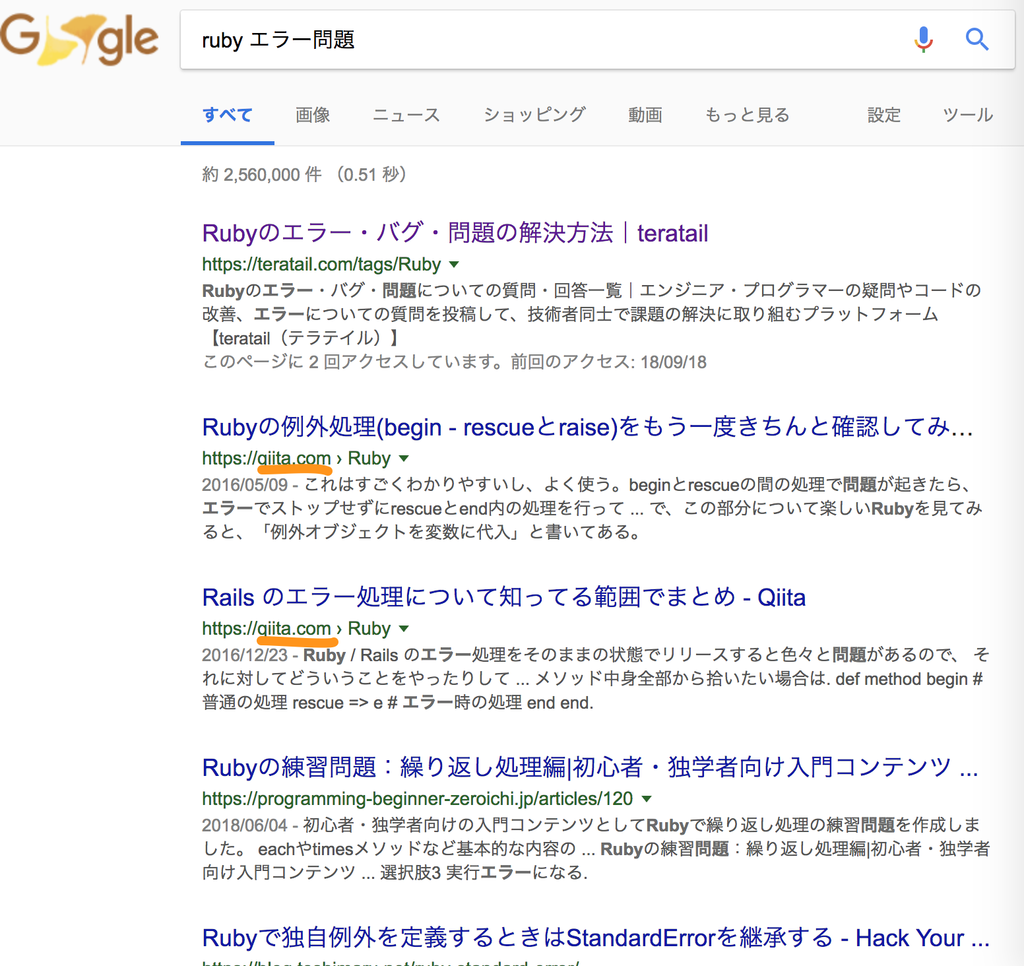Click 'https://qiita.com › Ruby' under Rubyの例外処理 result
This screenshot has height=966, width=1024.
(296, 459)
